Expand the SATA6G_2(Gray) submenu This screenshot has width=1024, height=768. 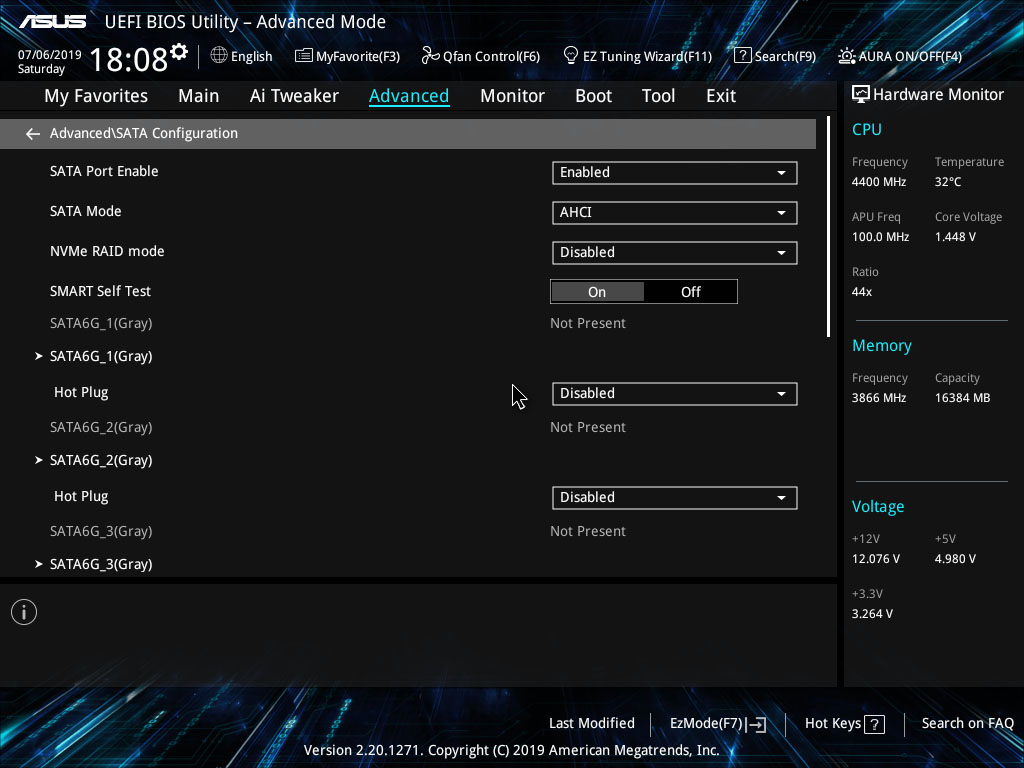click(x=101, y=460)
